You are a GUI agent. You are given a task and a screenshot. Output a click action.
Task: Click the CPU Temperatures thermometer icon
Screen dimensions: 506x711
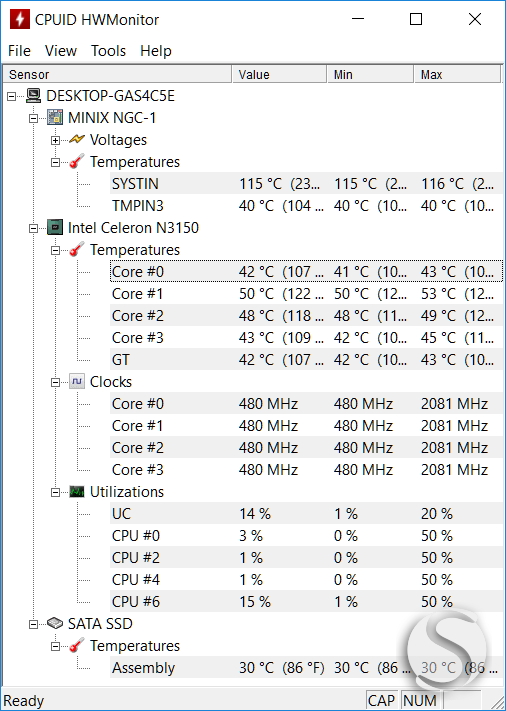click(x=77, y=249)
